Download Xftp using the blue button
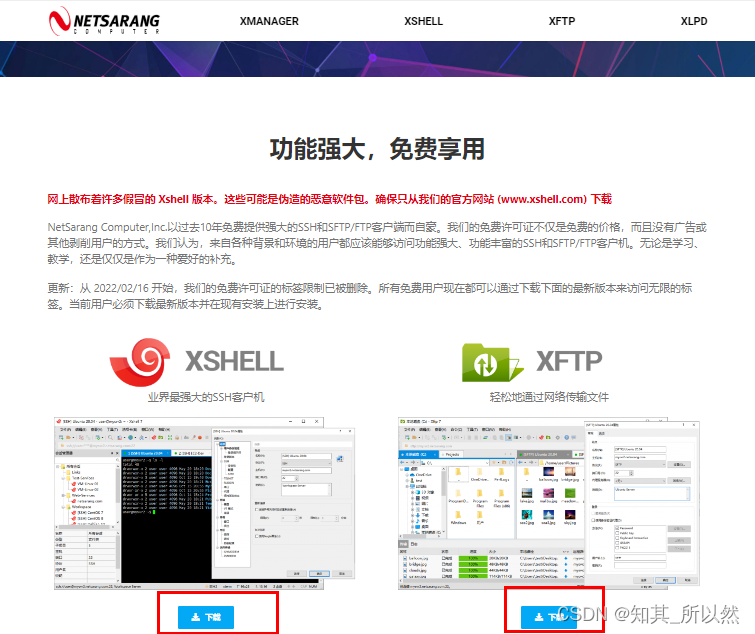This screenshot has height=634, width=755. click(x=548, y=617)
